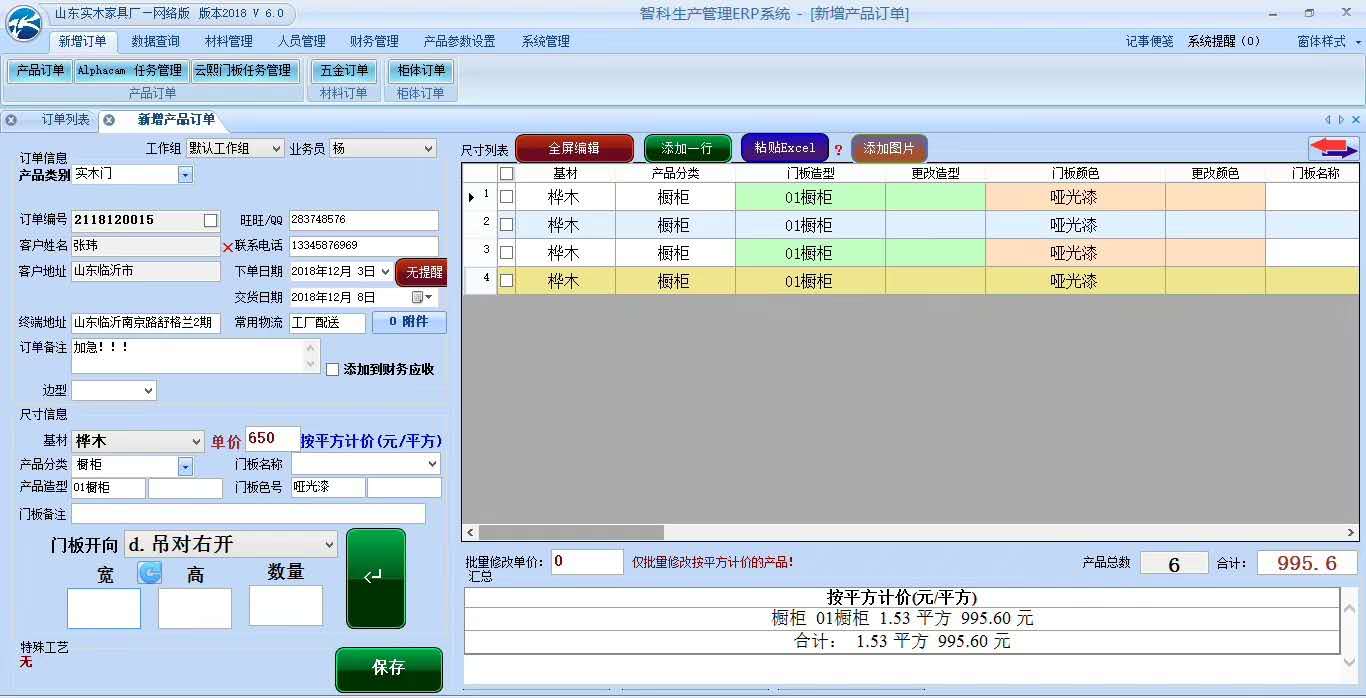1366x698 pixels.
Task: Open the calendar icon for 交货日期
Action: pos(418,297)
